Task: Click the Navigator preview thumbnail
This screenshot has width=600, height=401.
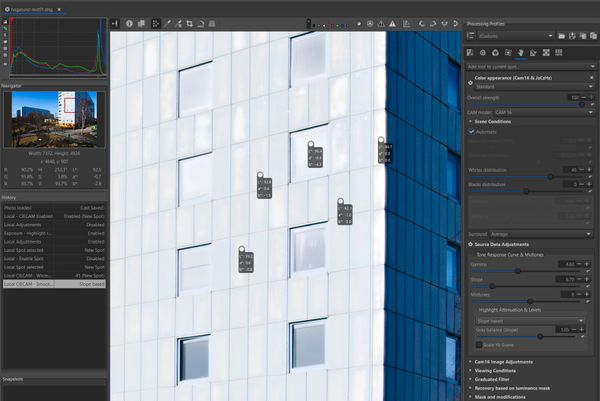Action: tap(53, 119)
